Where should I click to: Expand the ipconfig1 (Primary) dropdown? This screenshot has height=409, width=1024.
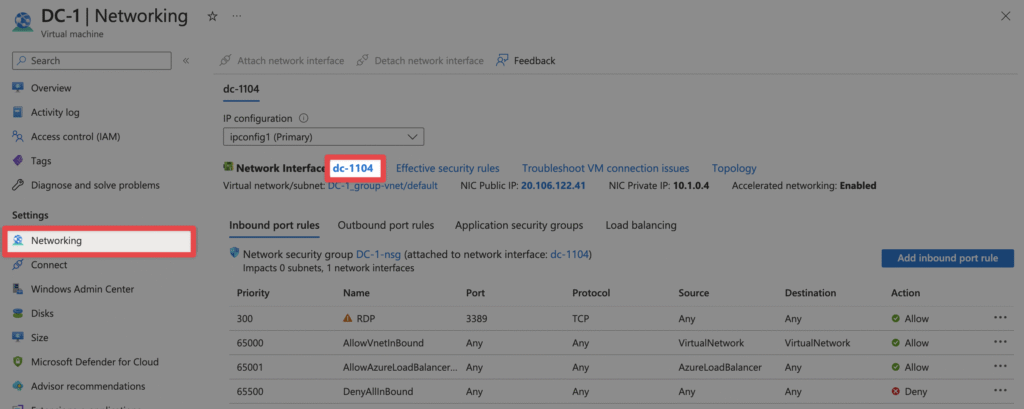(323, 137)
